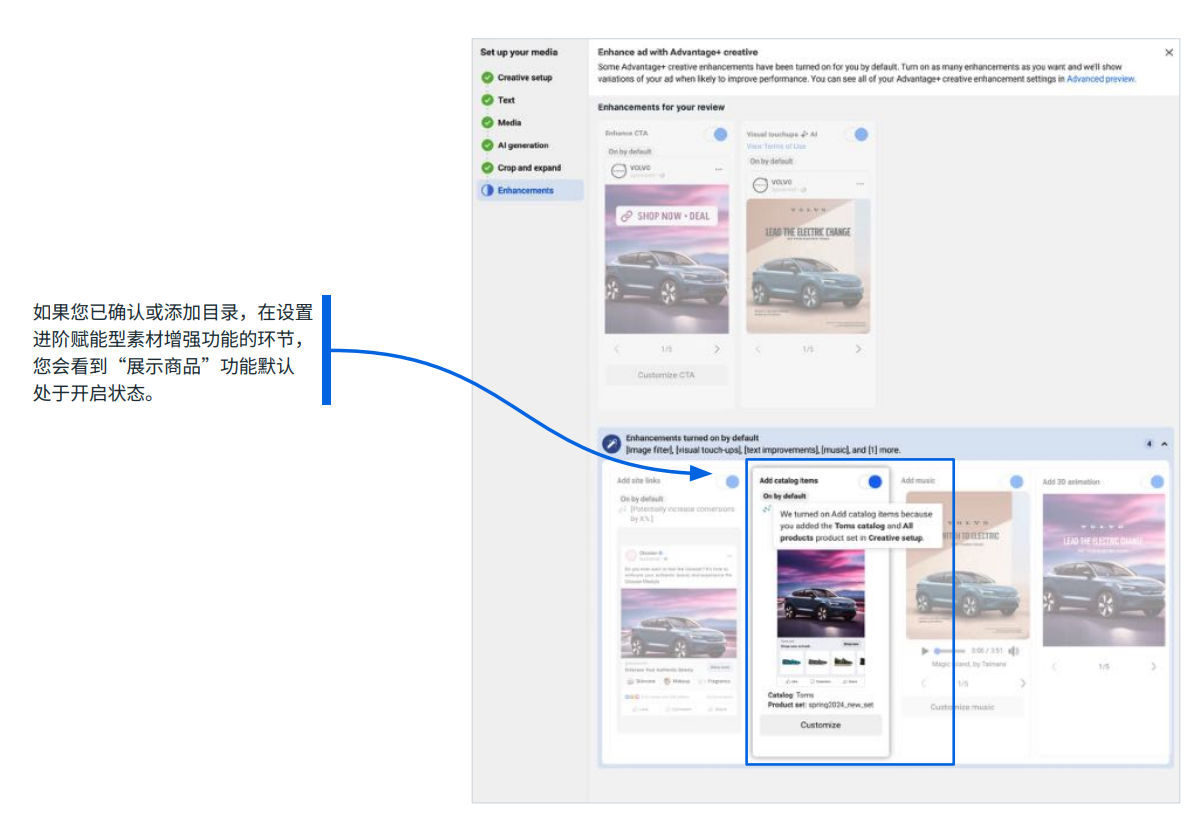Show previous Add music variation
The width and height of the screenshot is (1195, 819).
pos(923,683)
